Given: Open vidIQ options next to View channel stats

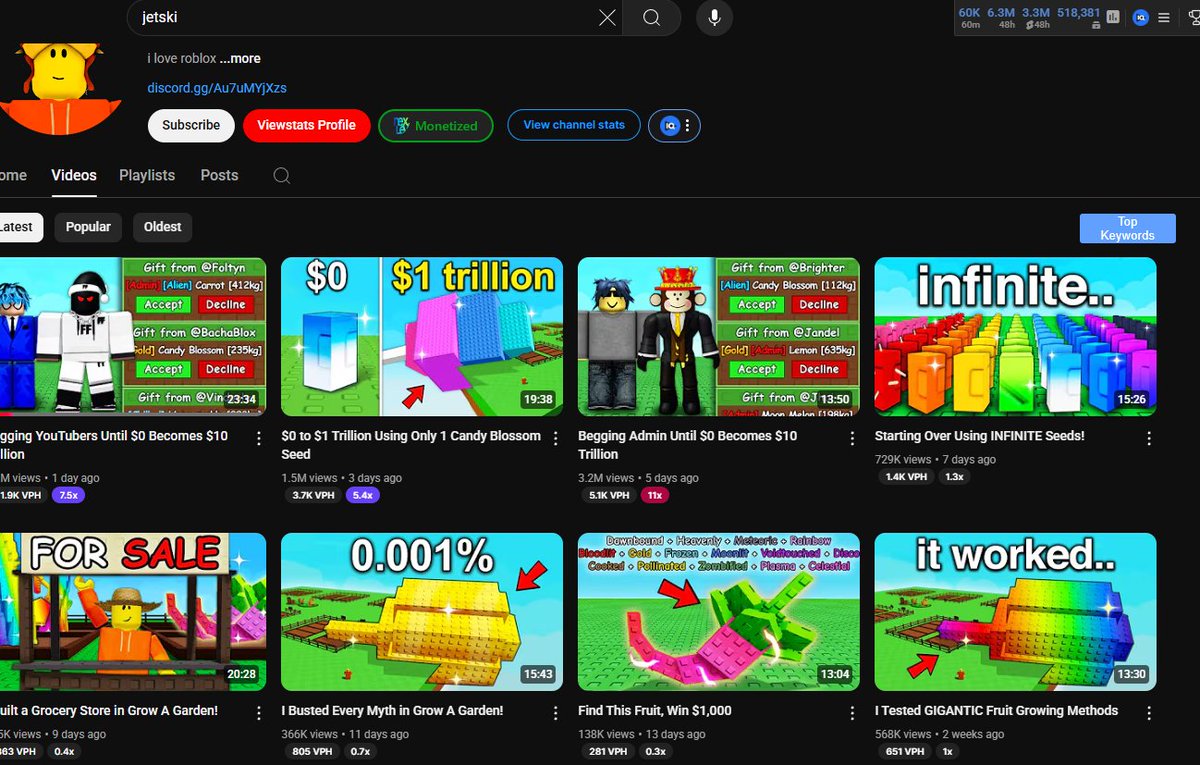Looking at the screenshot, I should tap(674, 126).
